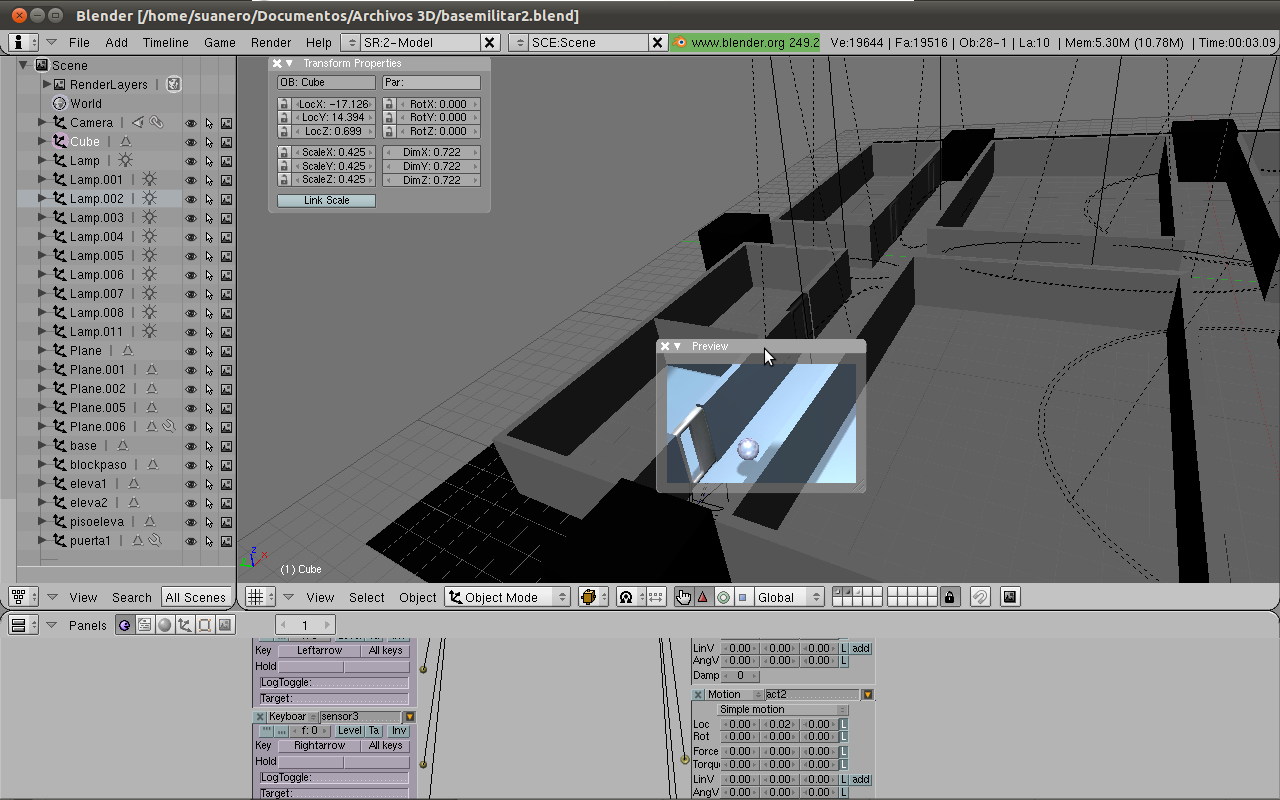Toggle the LocX lock in Transform Properties
Viewport: 1280px width, 800px height.
coord(284,104)
